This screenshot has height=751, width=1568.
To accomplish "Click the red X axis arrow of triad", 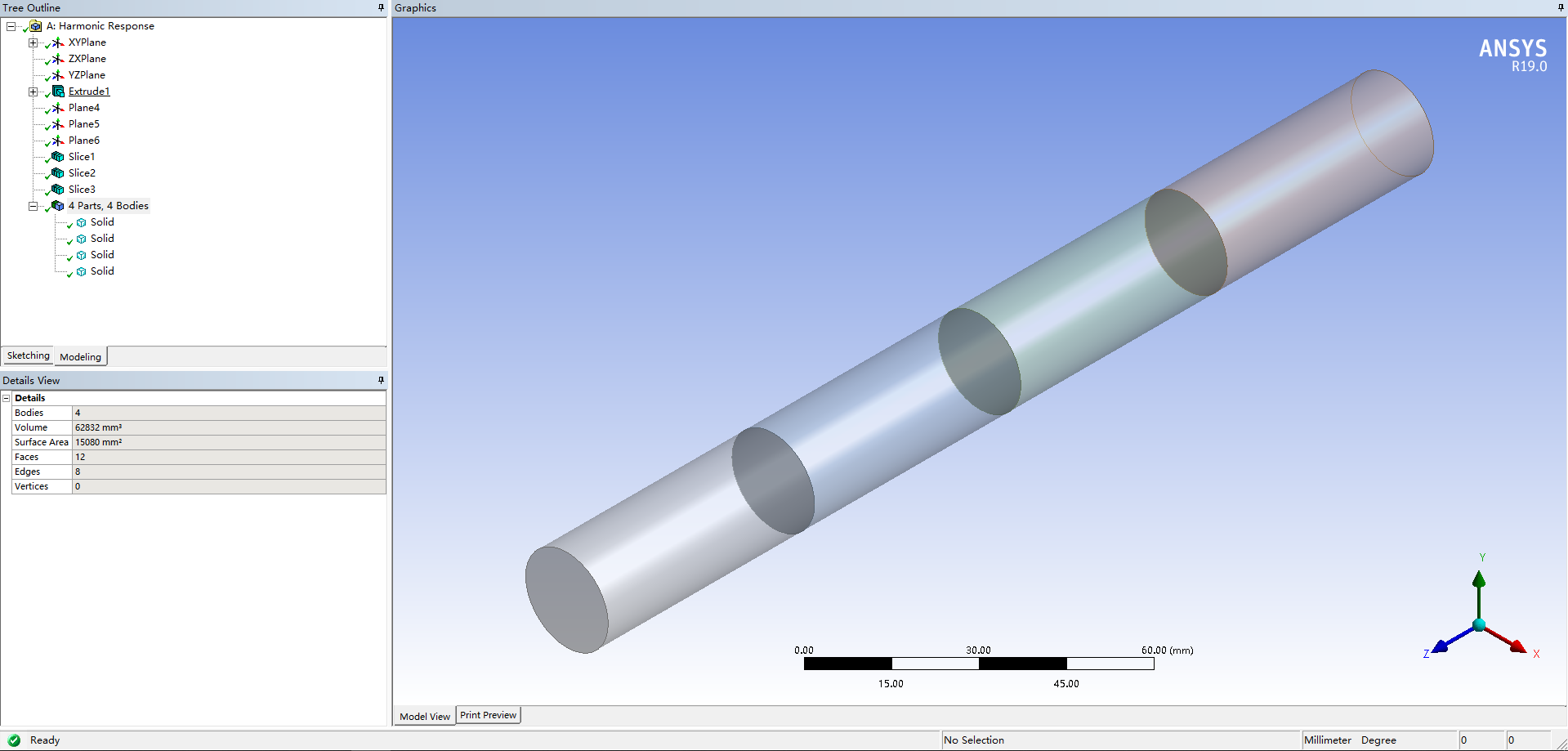I will [1517, 646].
